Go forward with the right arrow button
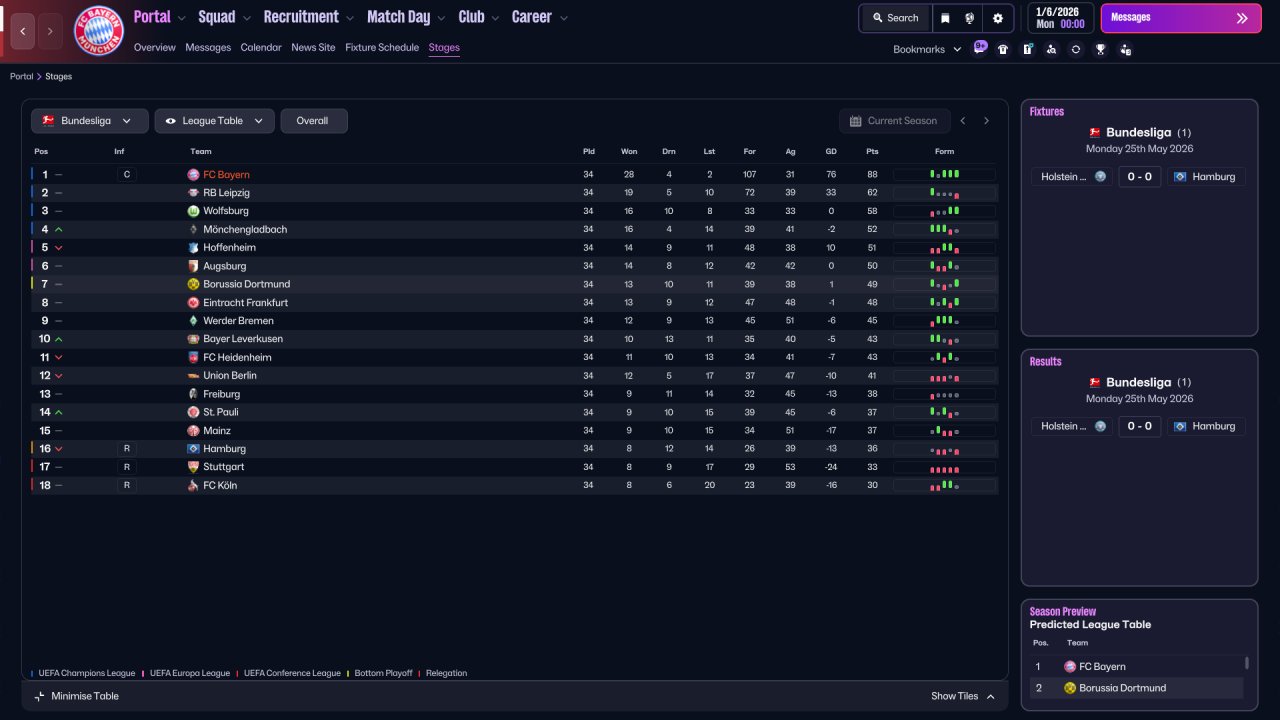Viewport: 1280px width, 720px height. pyautogui.click(x=50, y=31)
